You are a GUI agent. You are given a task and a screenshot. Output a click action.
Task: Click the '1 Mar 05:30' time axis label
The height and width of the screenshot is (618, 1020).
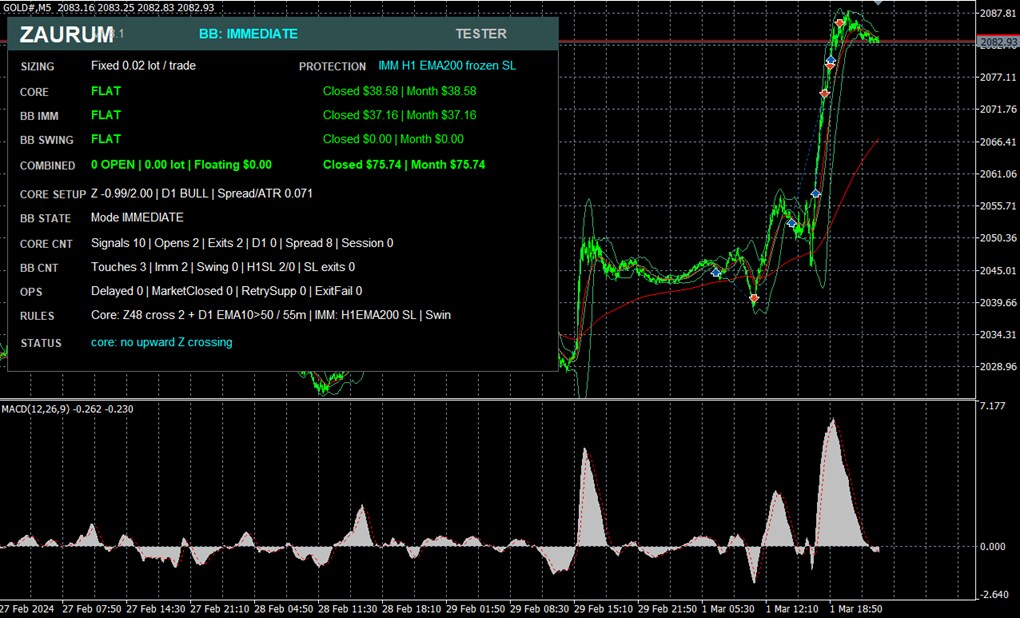(728, 610)
